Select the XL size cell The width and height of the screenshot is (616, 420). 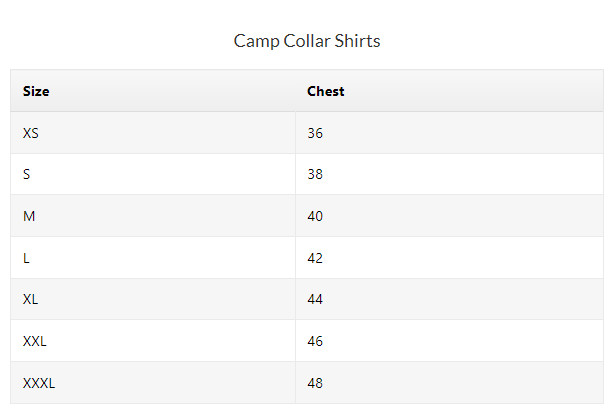[x=31, y=299]
